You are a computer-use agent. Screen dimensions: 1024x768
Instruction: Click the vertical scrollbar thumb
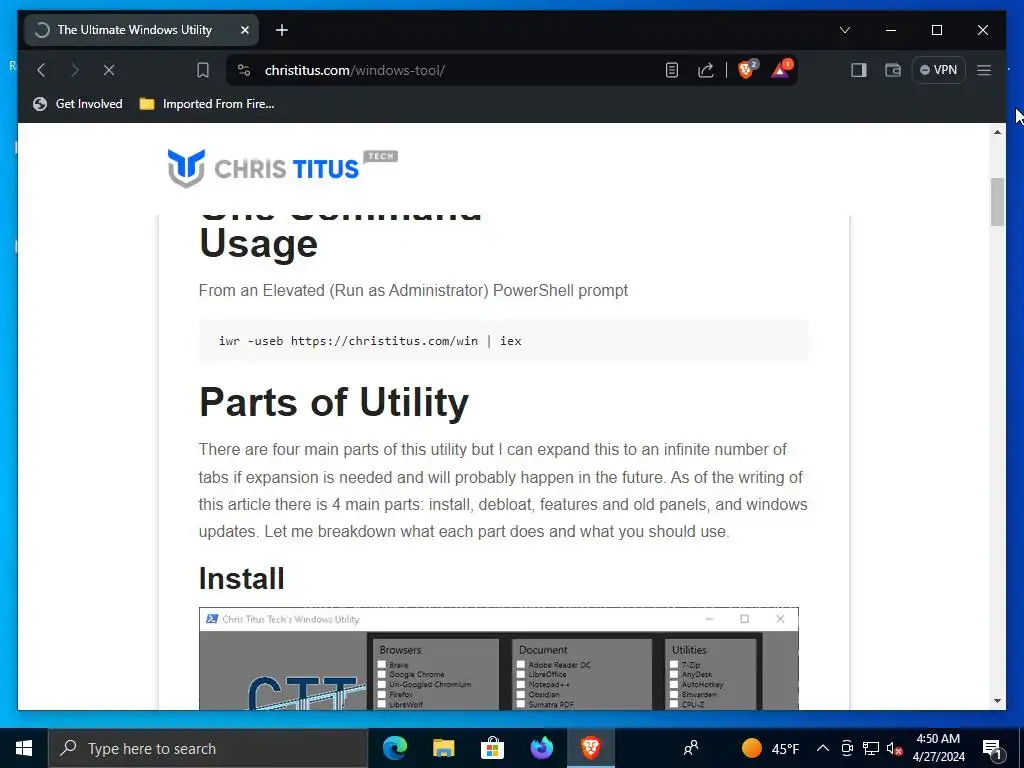(x=997, y=202)
